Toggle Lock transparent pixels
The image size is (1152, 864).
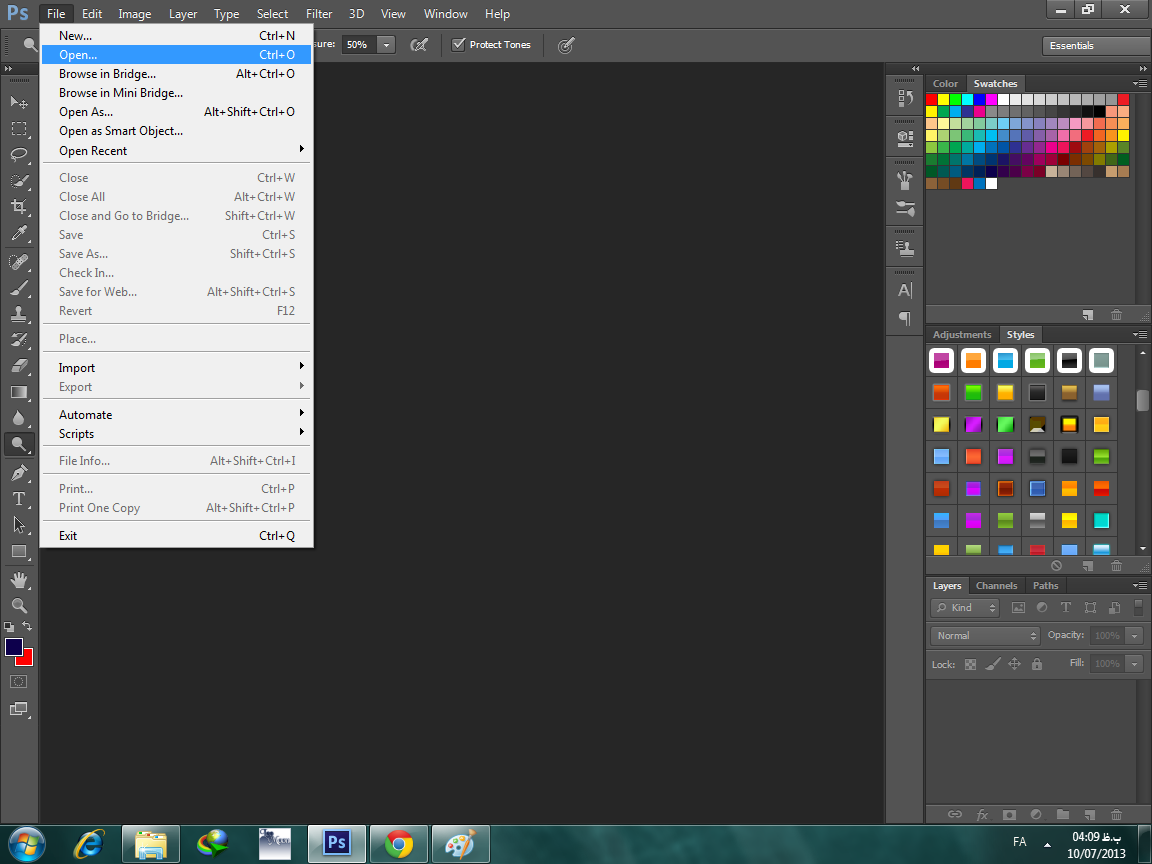click(971, 664)
